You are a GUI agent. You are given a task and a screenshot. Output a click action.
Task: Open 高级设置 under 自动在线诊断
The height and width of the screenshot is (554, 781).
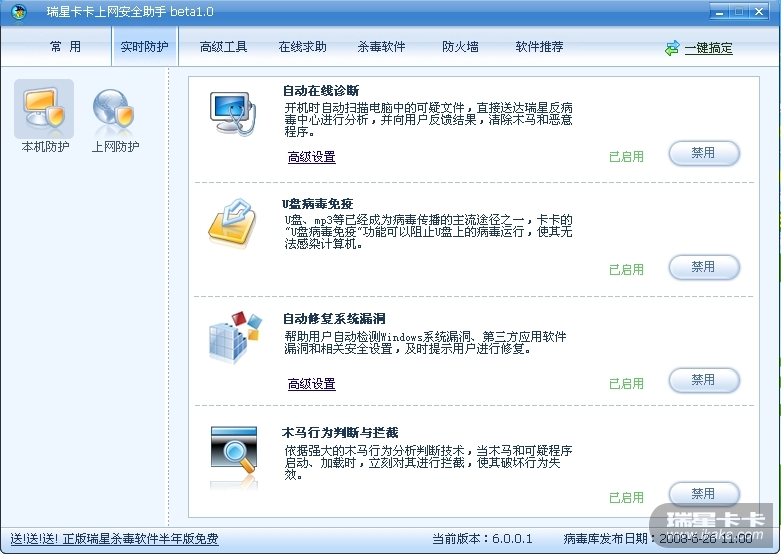click(312, 157)
